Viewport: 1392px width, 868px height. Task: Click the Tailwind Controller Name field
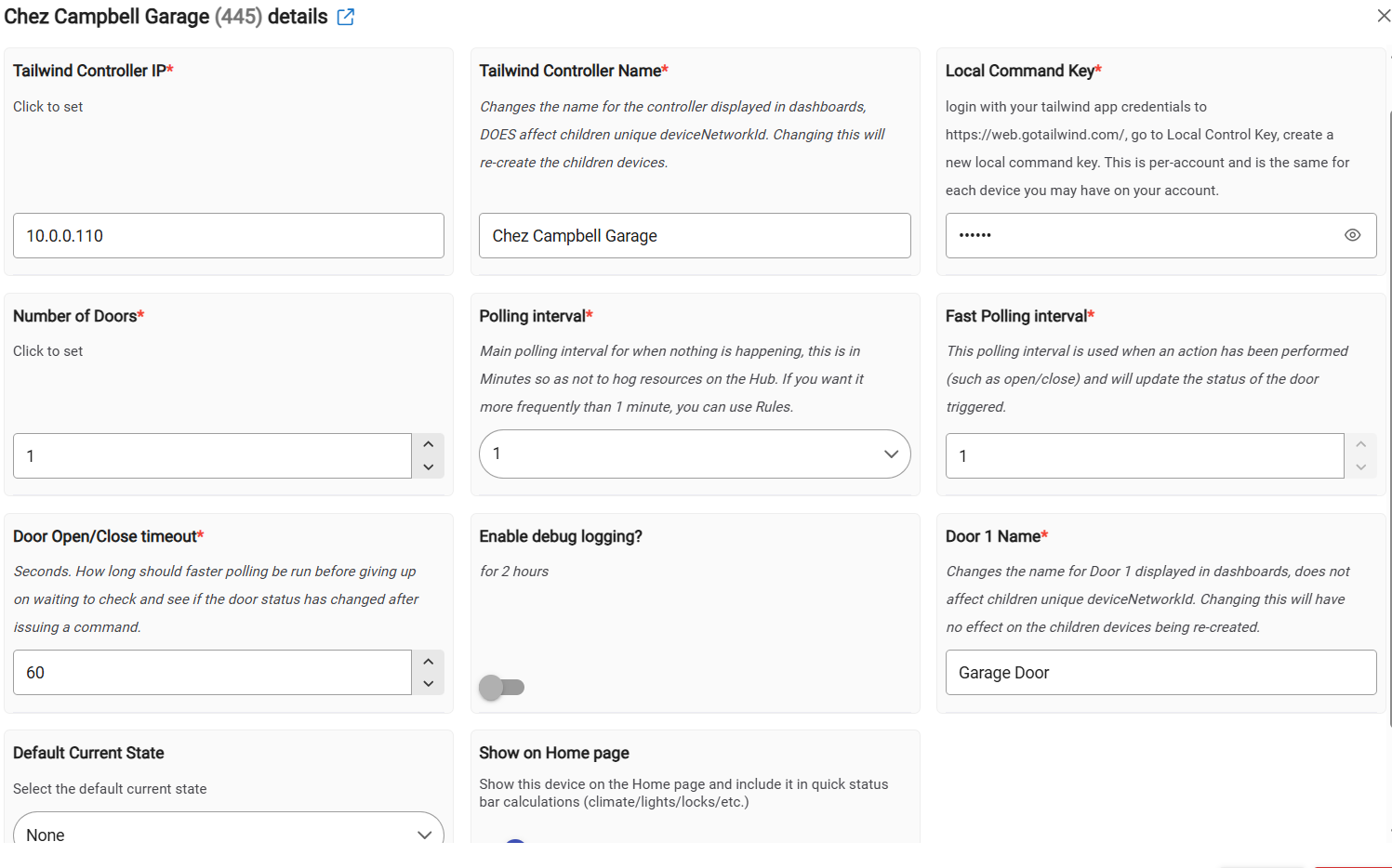tap(695, 236)
